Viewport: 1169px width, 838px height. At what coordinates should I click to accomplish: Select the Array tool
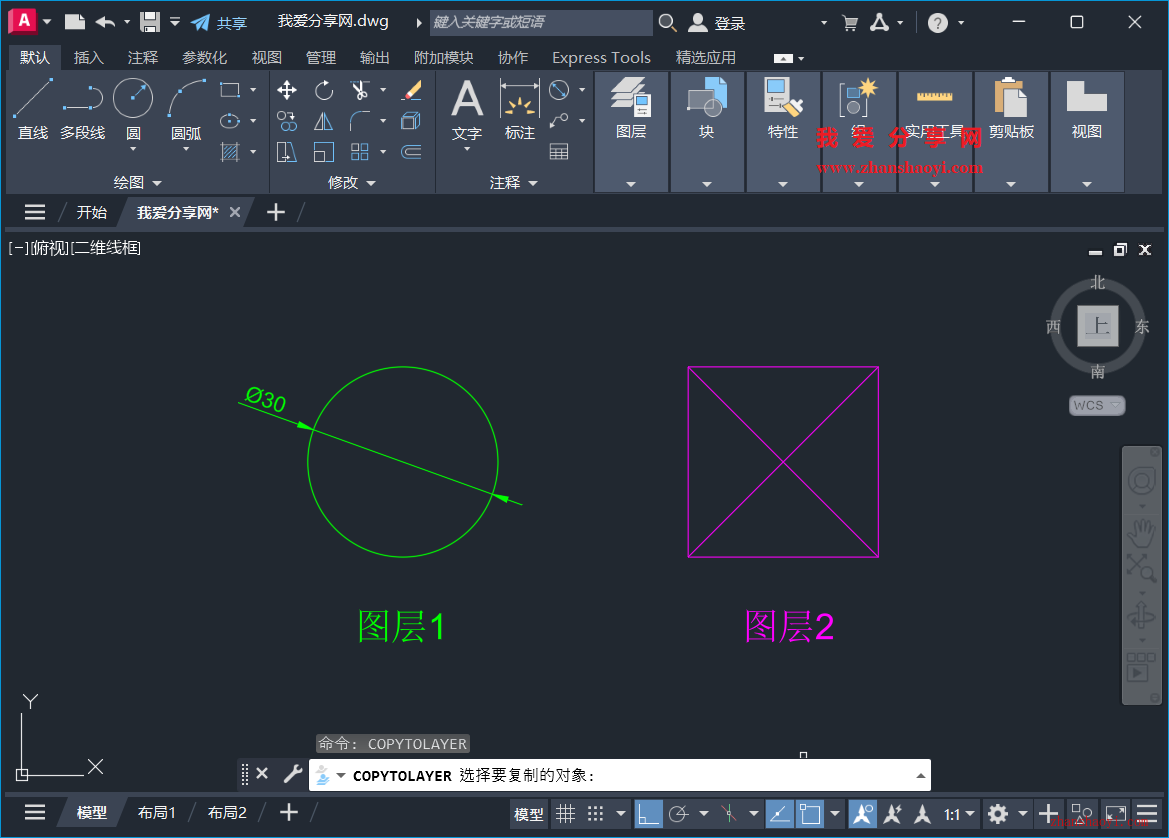tap(360, 152)
